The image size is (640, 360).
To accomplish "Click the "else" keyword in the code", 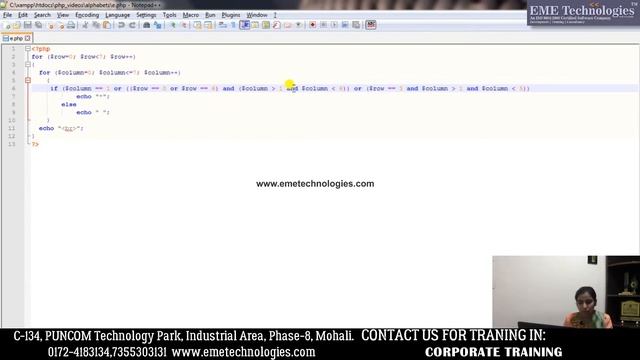I will click(x=69, y=104).
